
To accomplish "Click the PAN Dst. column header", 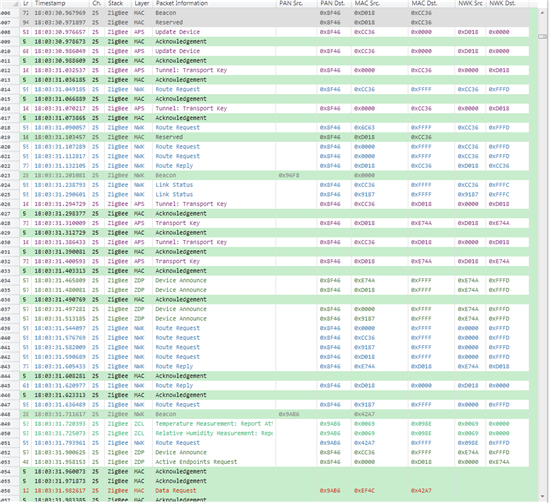I will (x=334, y=4).
